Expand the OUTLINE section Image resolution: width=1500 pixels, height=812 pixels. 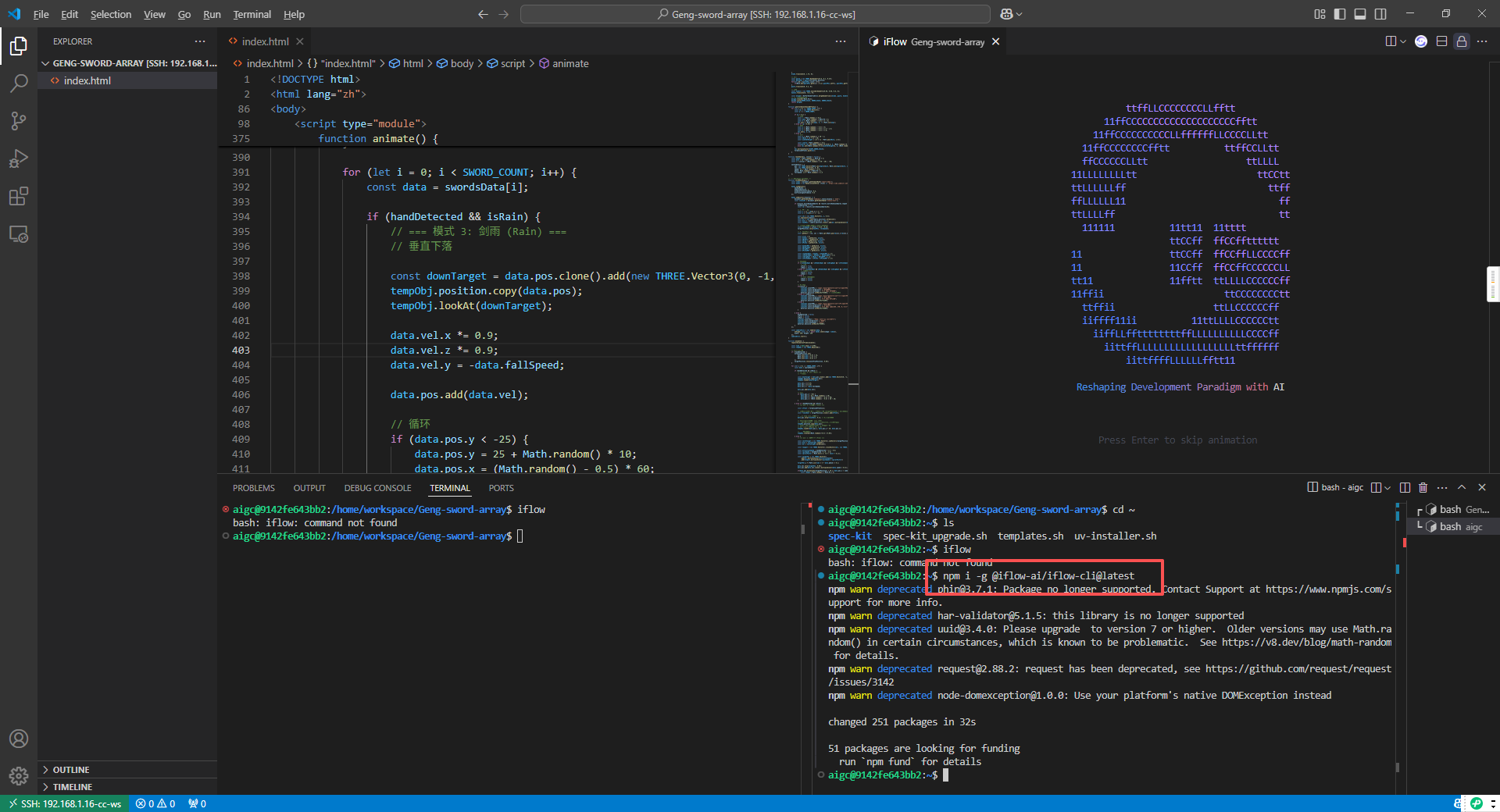[71, 770]
